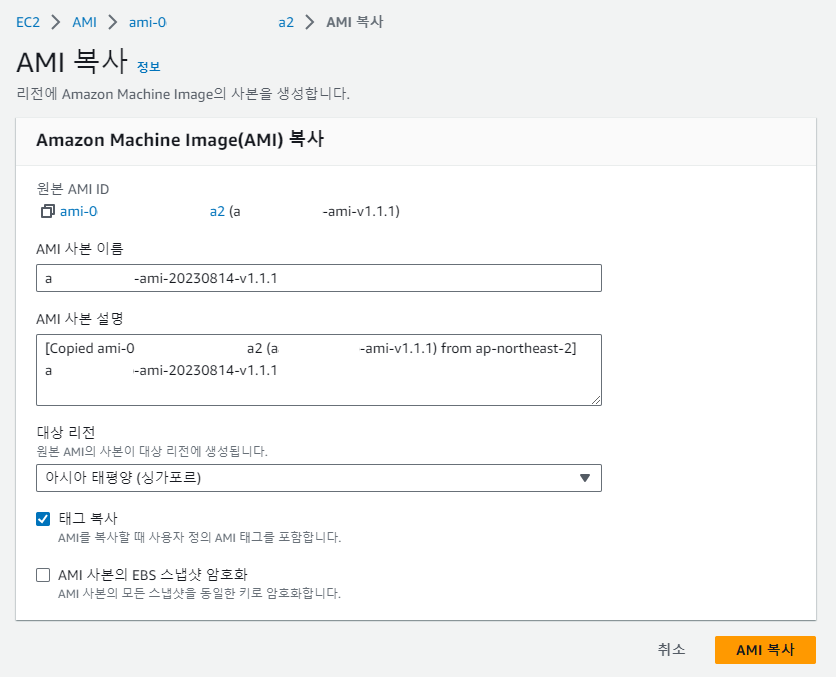836x677 pixels.
Task: Follow the source ami-0 ID link
Action: click(x=142, y=212)
